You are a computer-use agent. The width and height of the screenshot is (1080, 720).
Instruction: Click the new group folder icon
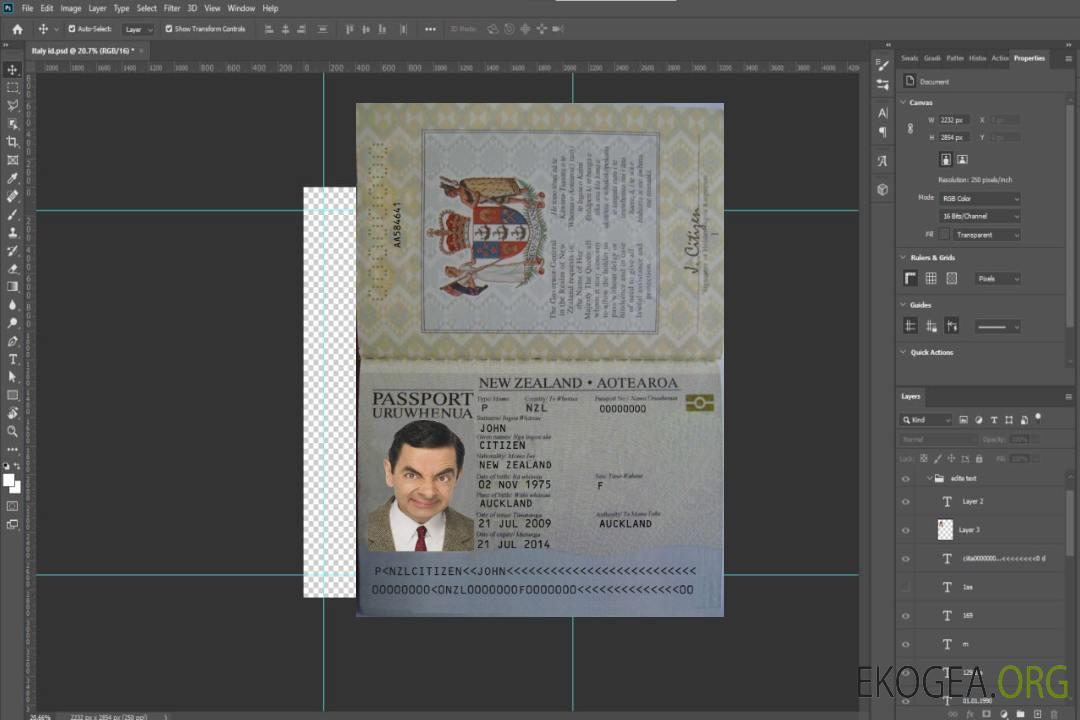pos(1020,714)
